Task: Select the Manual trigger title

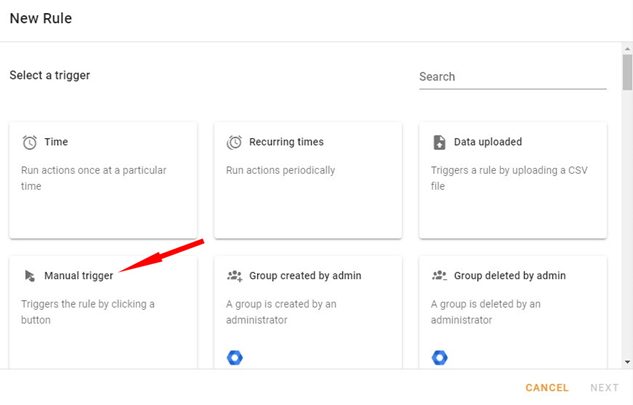Action: coord(79,276)
